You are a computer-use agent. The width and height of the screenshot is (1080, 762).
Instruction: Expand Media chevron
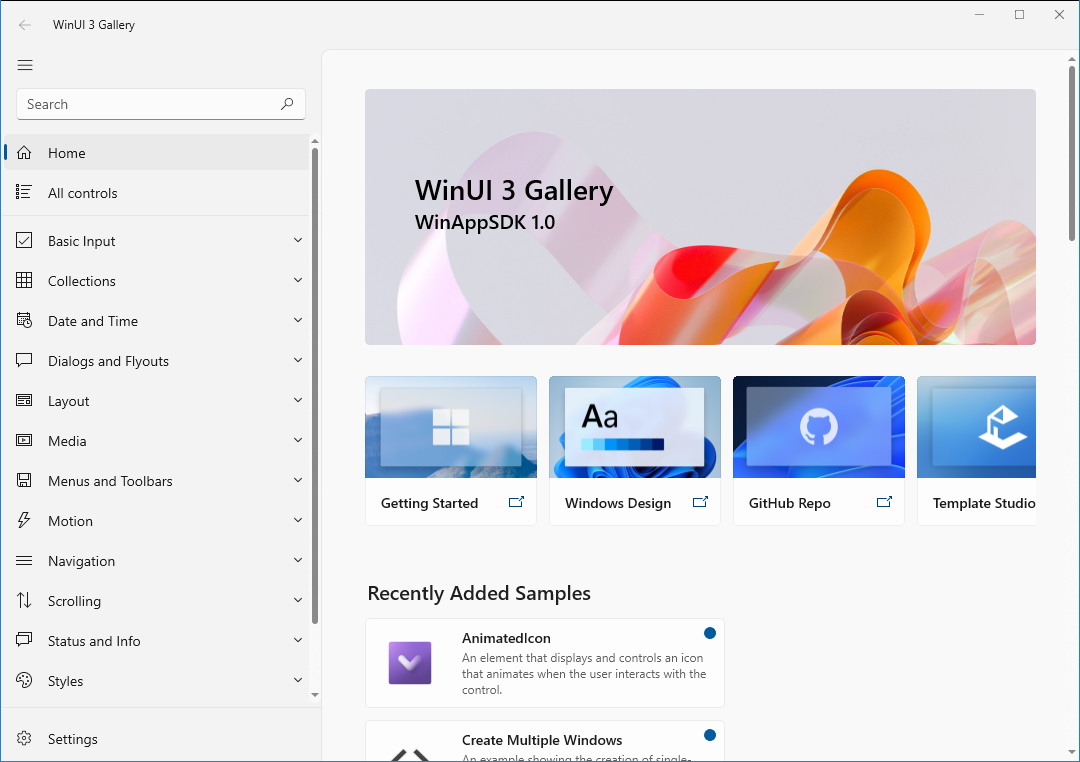point(298,440)
